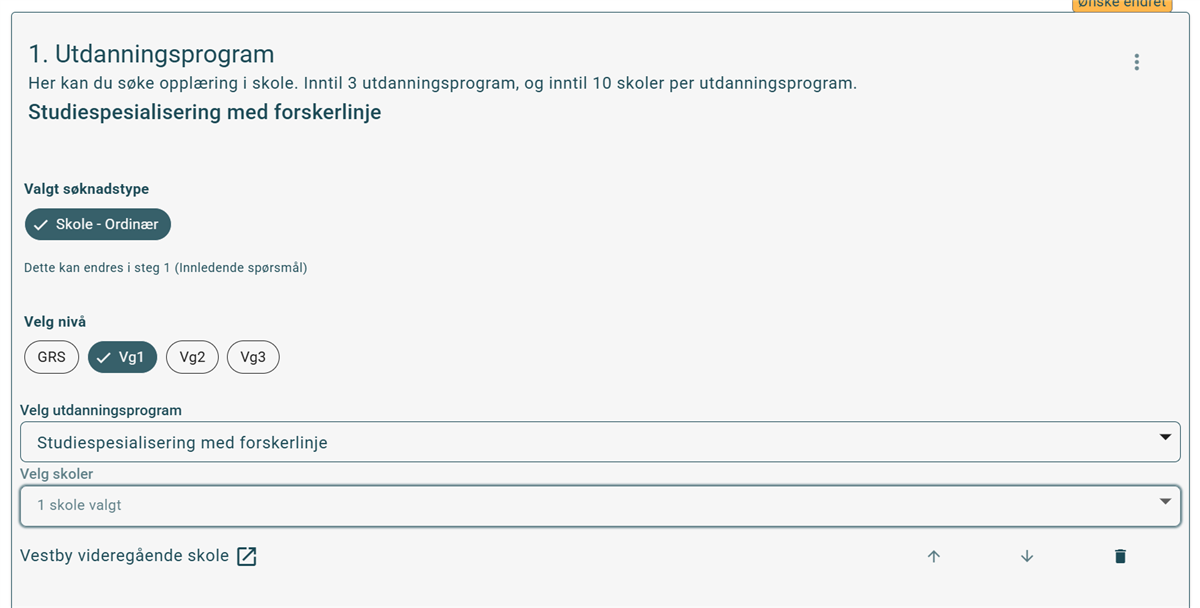Move Vestby school down with arrow

(1027, 556)
